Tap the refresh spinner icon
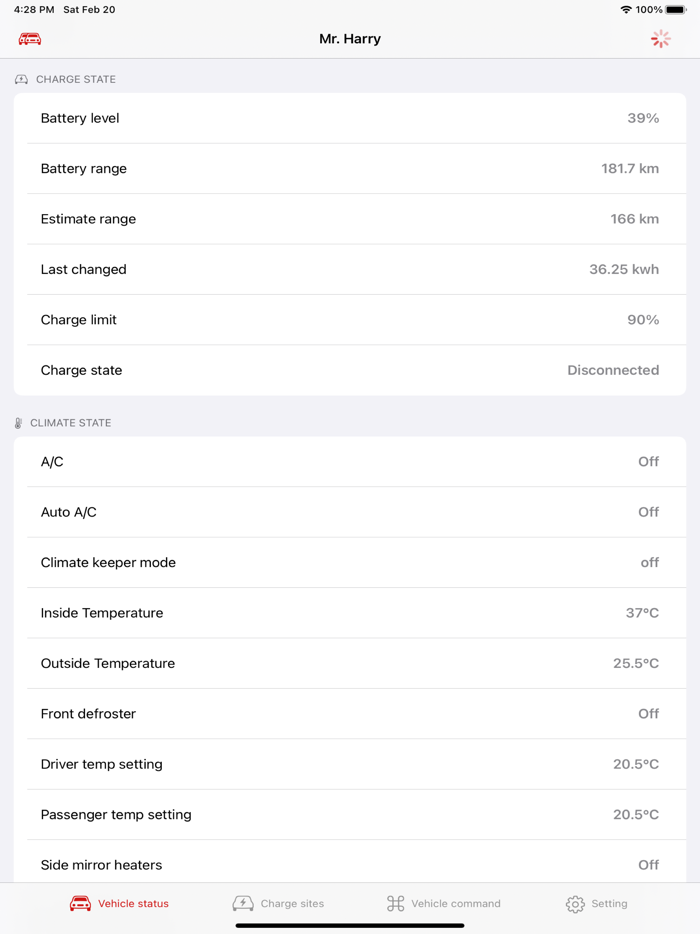The image size is (700, 934). (661, 39)
